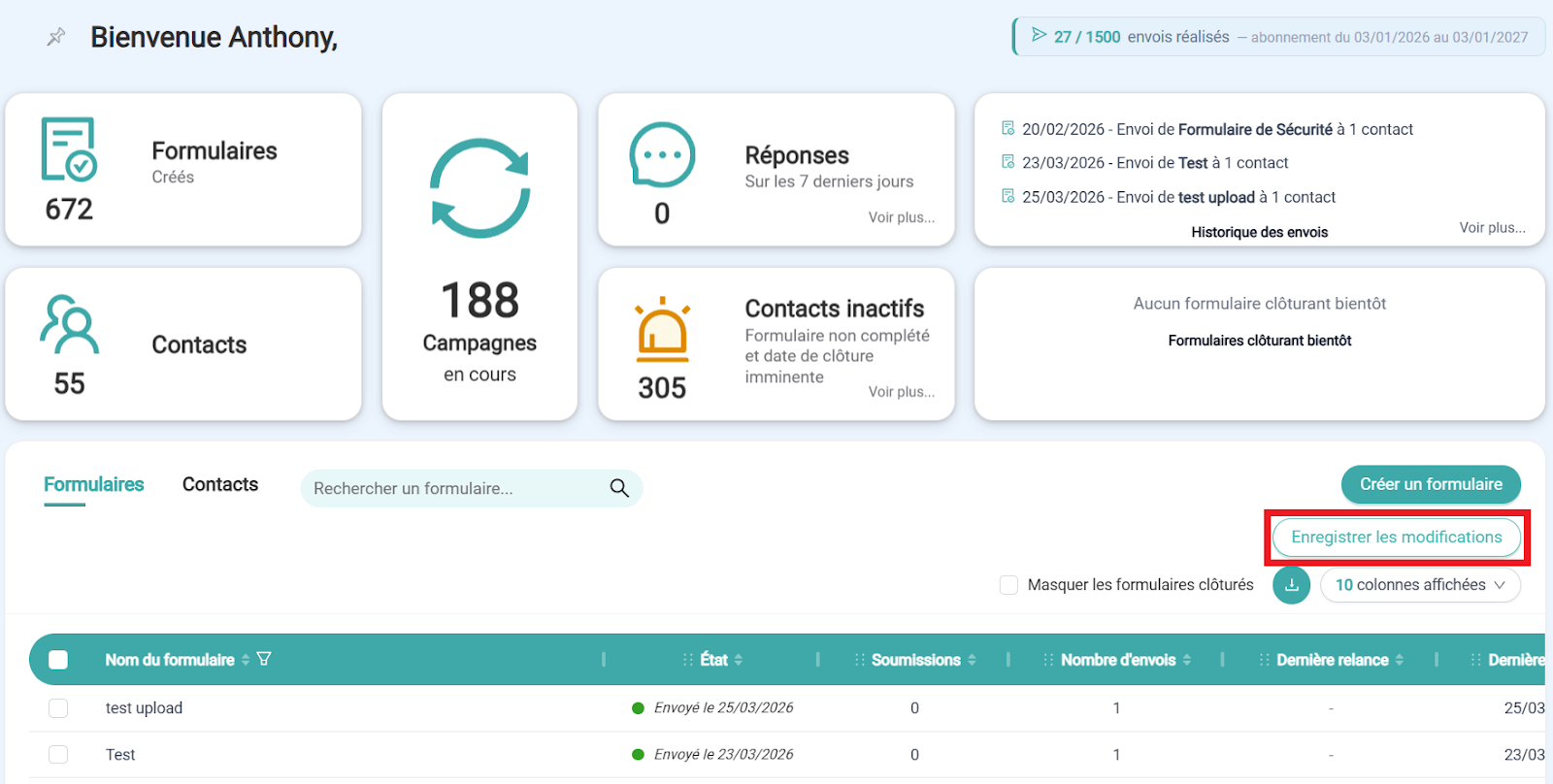This screenshot has height=784, width=1553.
Task: Toggle the select-all header checkbox
Action: point(58,660)
